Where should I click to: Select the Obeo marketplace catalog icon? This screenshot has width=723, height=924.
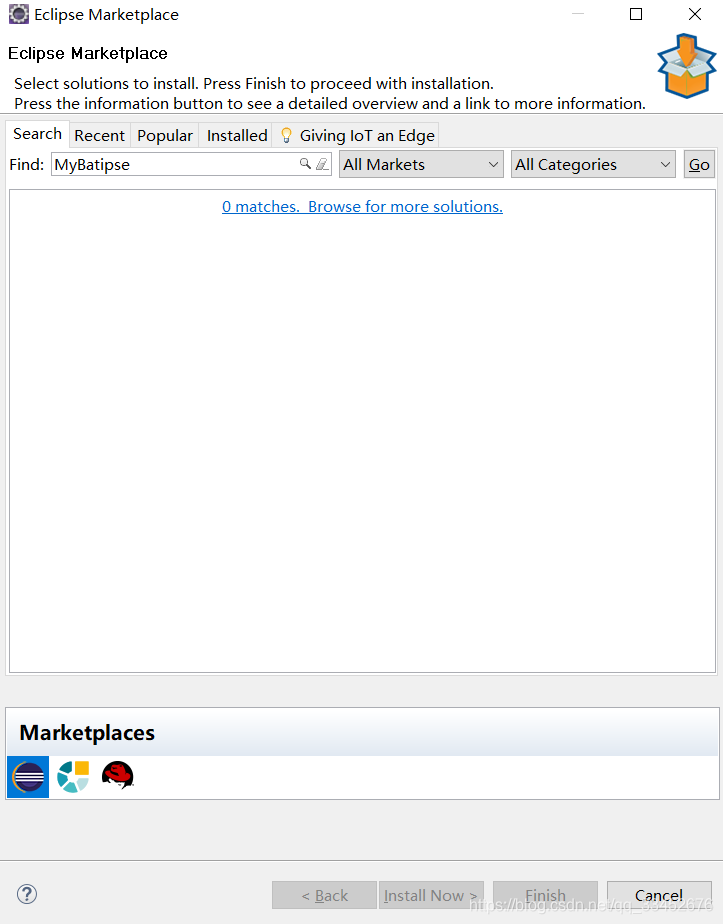(x=73, y=777)
